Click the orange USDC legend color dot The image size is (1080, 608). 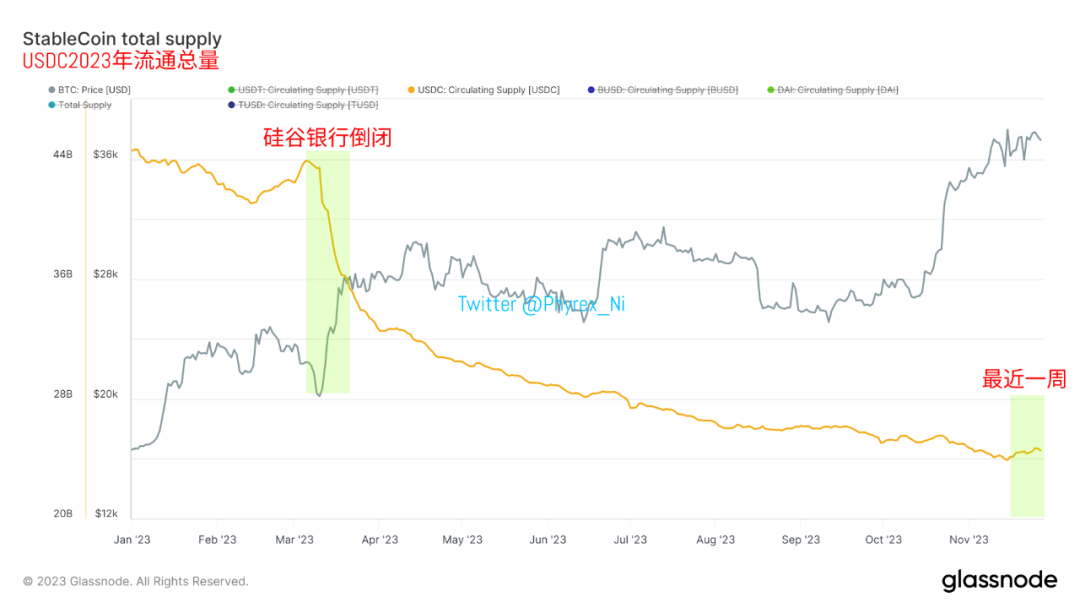(x=411, y=90)
